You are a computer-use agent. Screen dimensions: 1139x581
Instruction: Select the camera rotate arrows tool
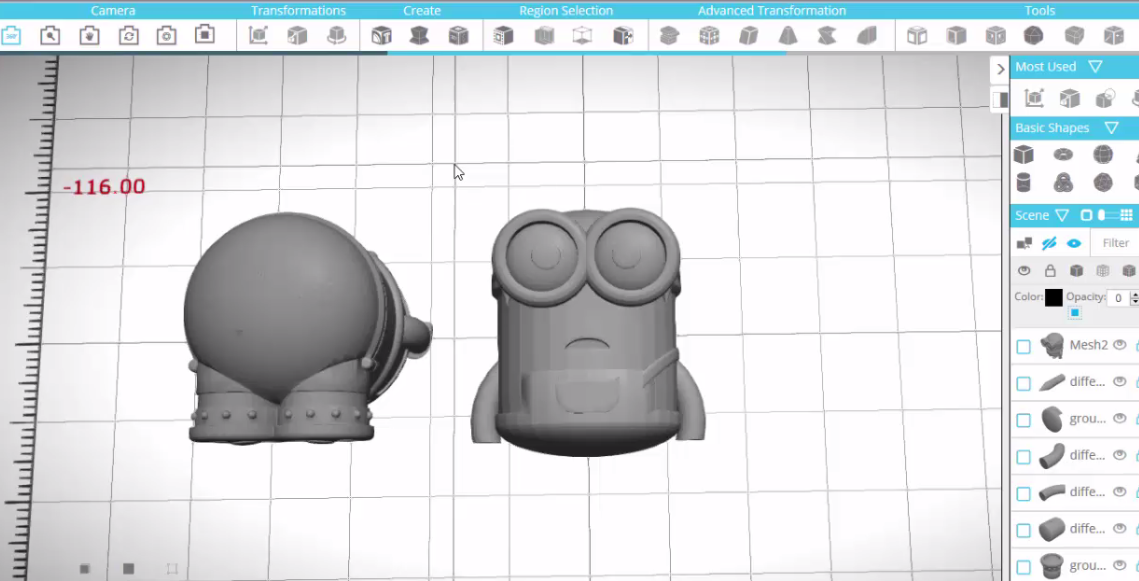(x=129, y=36)
